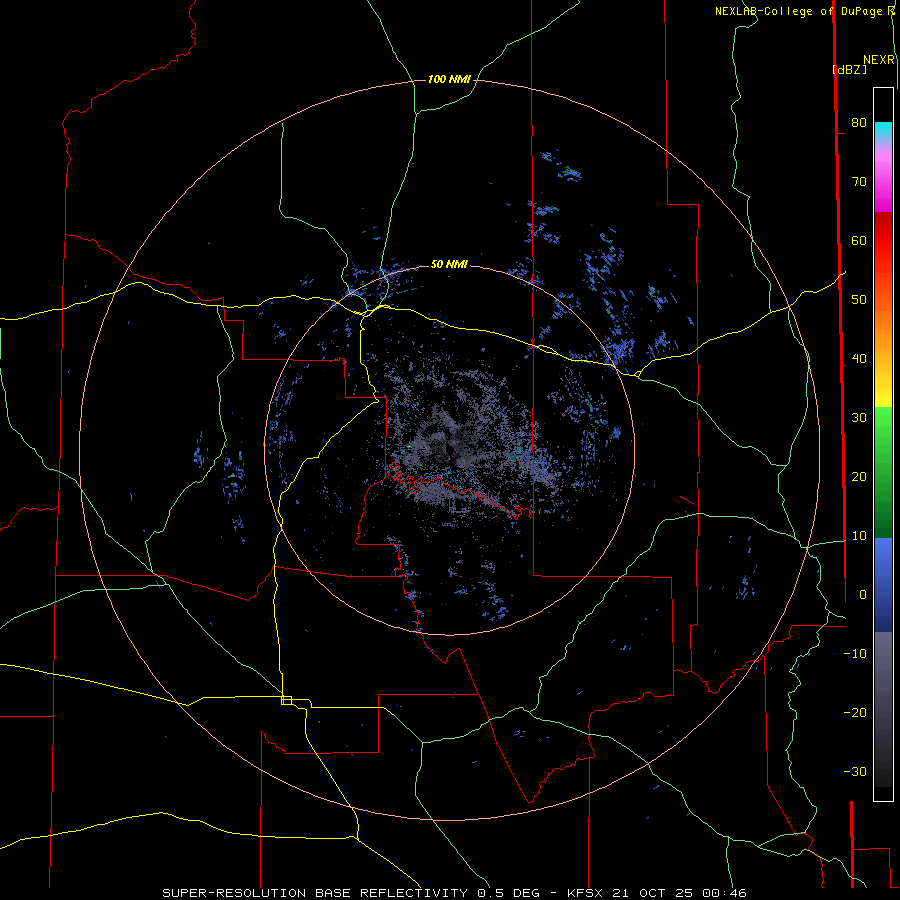Click the 80 dBZ scale value

tap(859, 122)
